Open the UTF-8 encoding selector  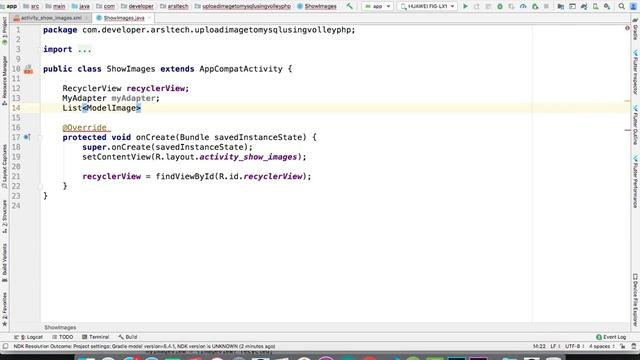(574, 346)
